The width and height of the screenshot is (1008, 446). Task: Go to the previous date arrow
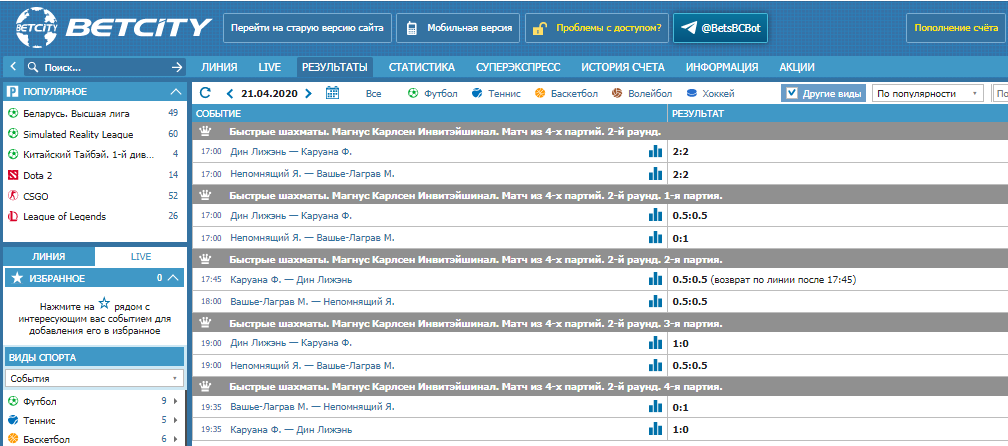pyautogui.click(x=229, y=93)
